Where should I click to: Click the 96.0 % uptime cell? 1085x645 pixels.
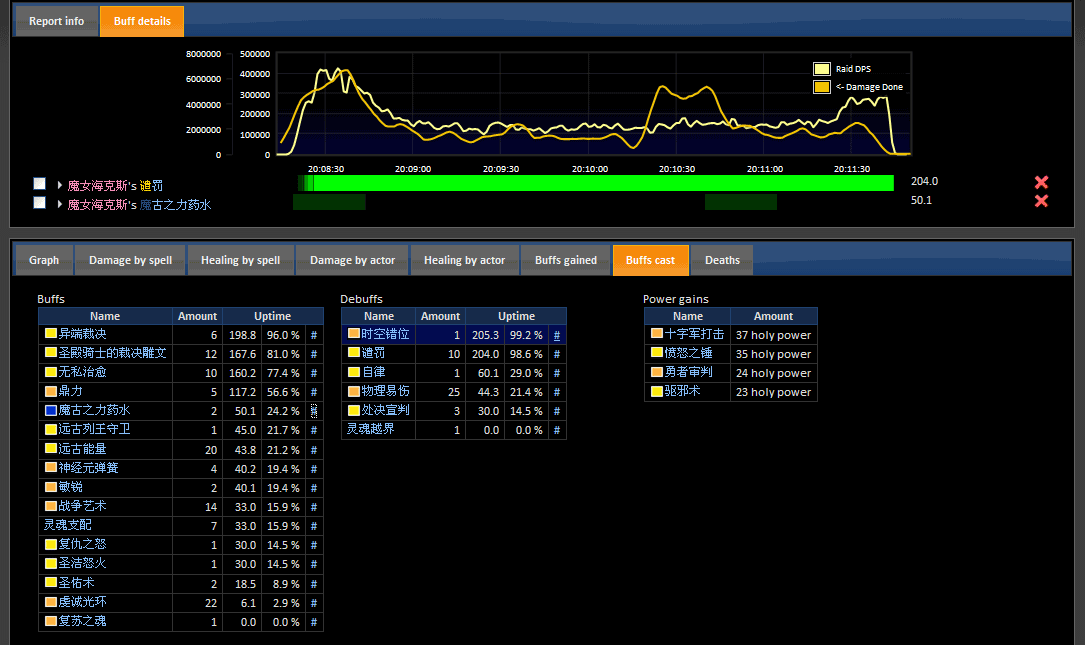pyautogui.click(x=283, y=335)
